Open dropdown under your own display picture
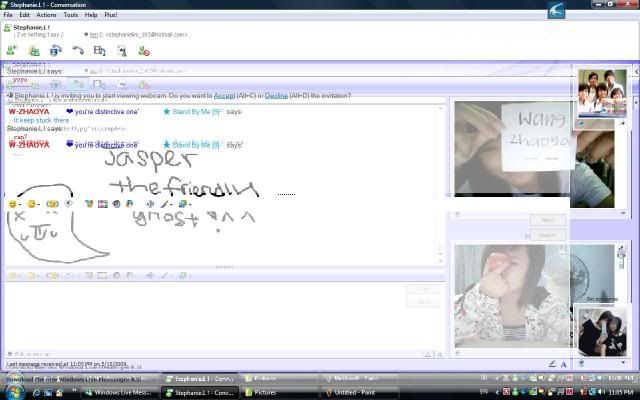The width and height of the screenshot is (640, 400). [x=623, y=362]
